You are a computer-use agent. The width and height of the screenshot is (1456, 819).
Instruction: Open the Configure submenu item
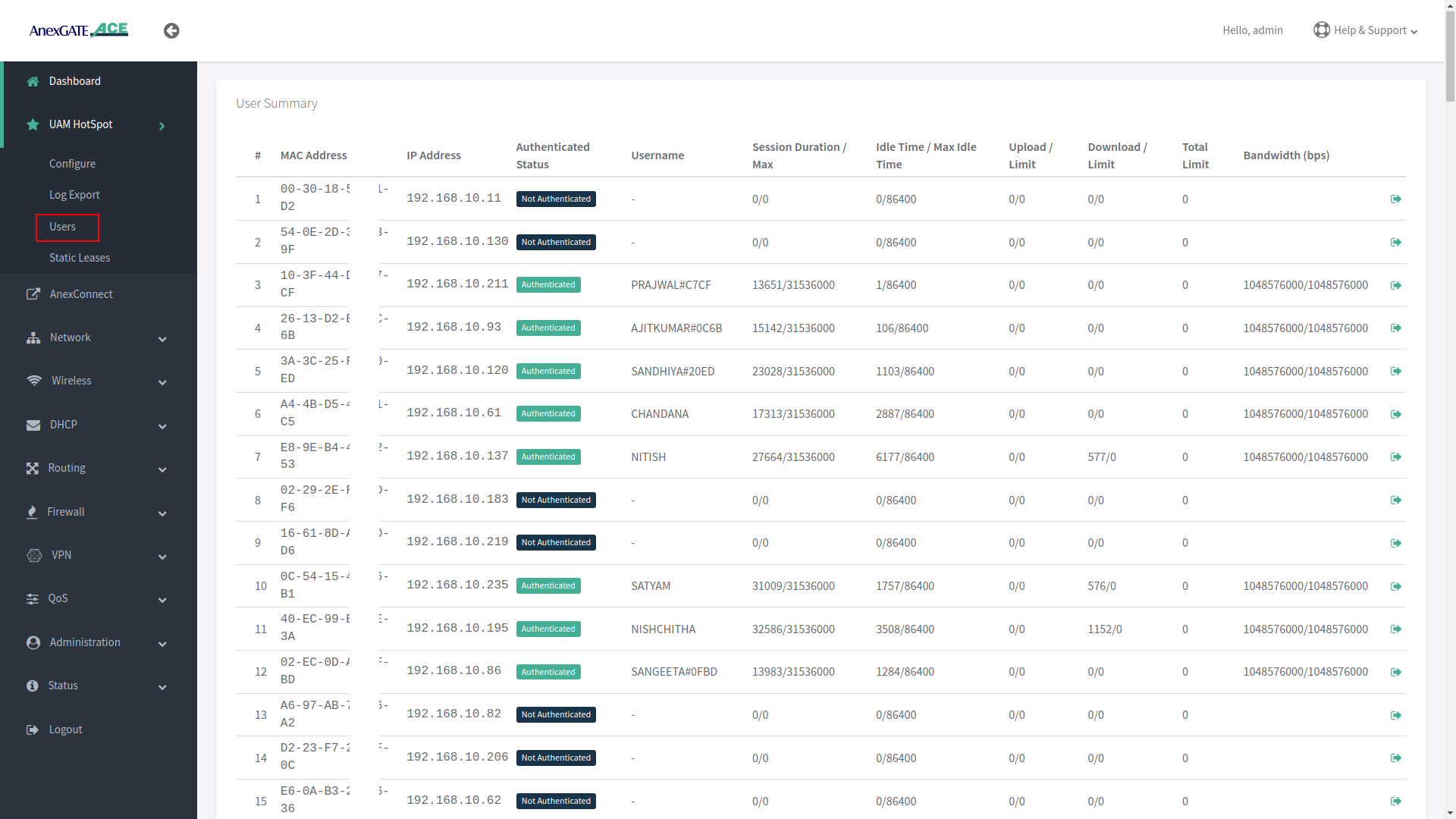click(72, 164)
